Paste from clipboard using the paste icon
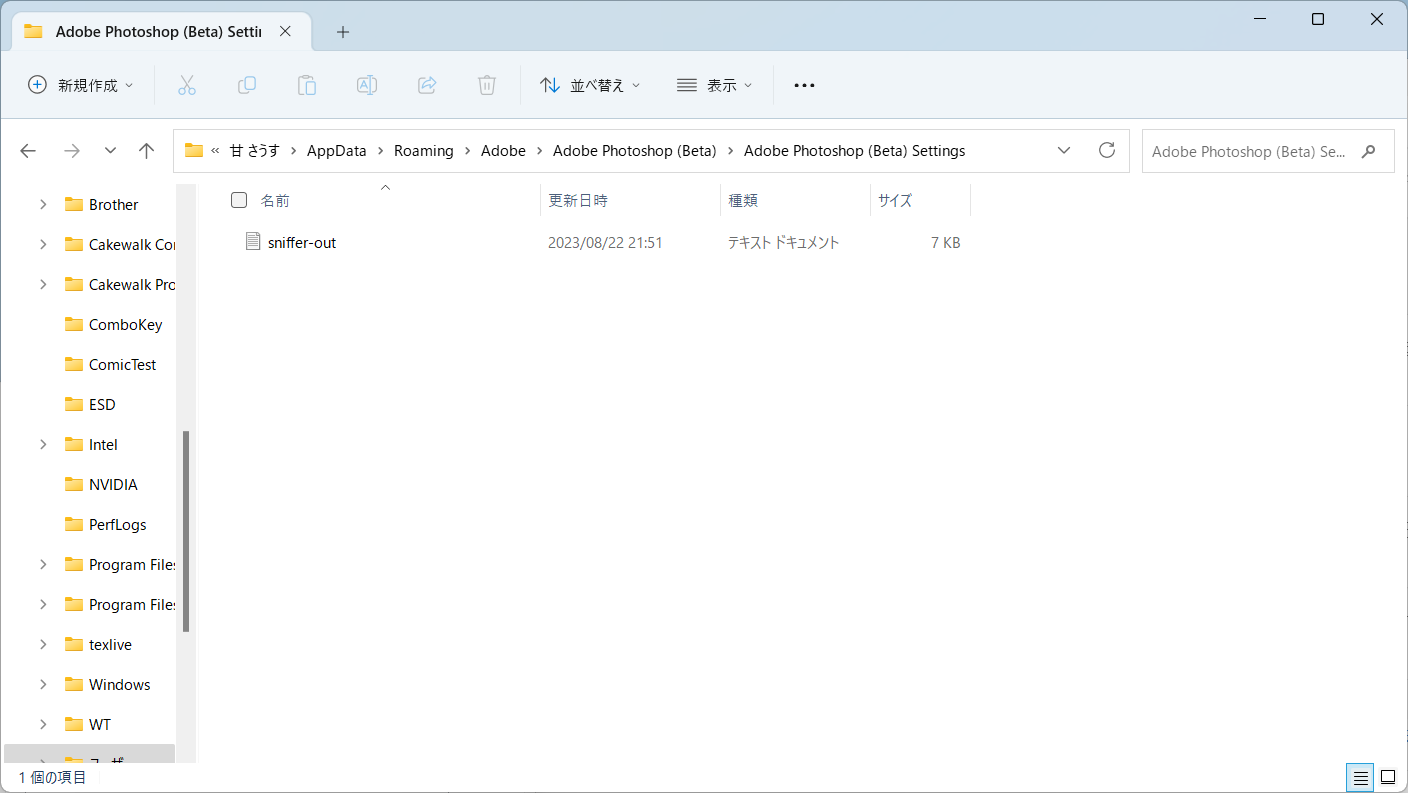 click(307, 85)
